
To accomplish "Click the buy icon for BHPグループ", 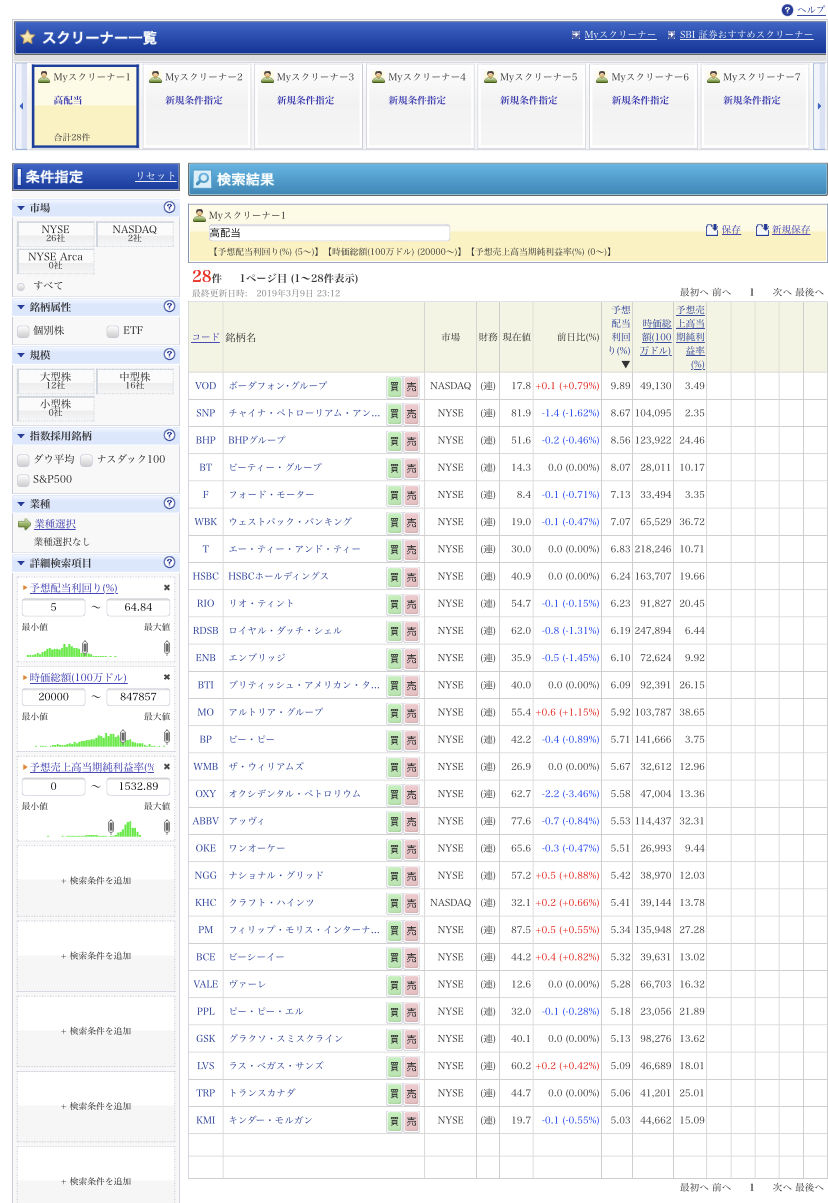I will 394,440.
